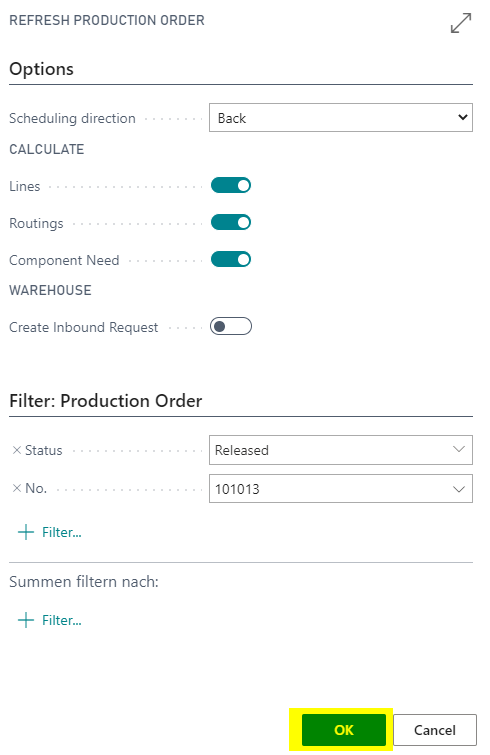Collapse the Options section header
The height and width of the screenshot is (755, 490).
click(41, 69)
